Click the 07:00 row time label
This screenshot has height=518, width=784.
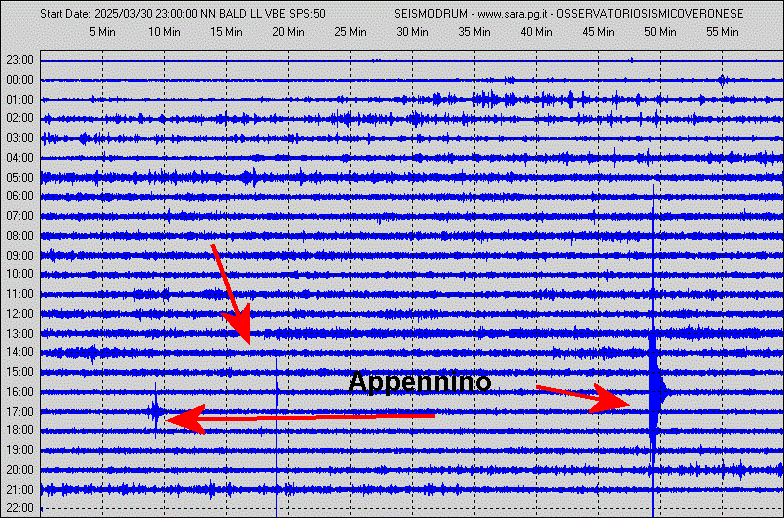[20, 216]
